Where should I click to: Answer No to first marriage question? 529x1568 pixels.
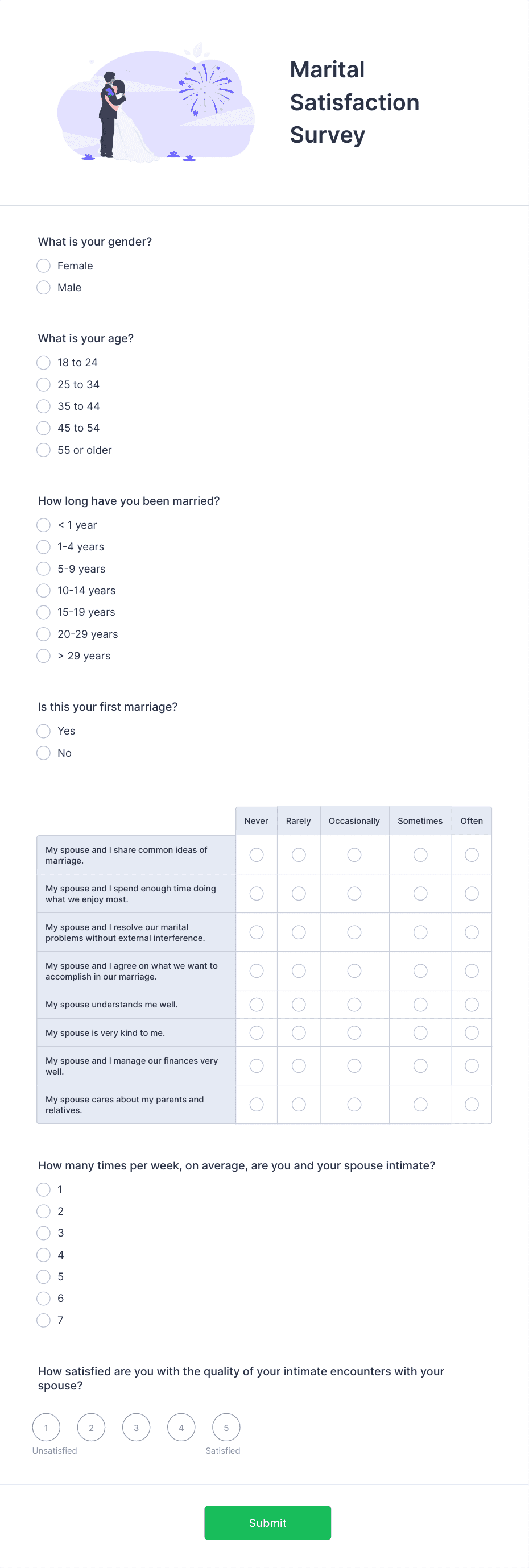point(43,753)
